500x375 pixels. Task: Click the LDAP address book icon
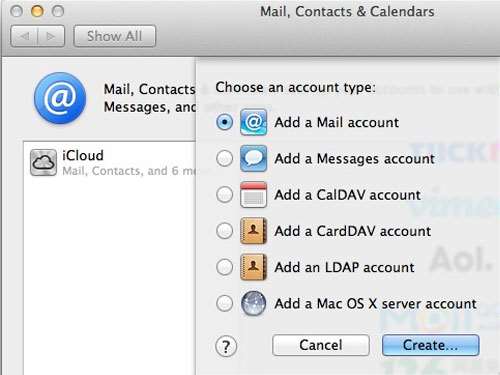coord(253,267)
